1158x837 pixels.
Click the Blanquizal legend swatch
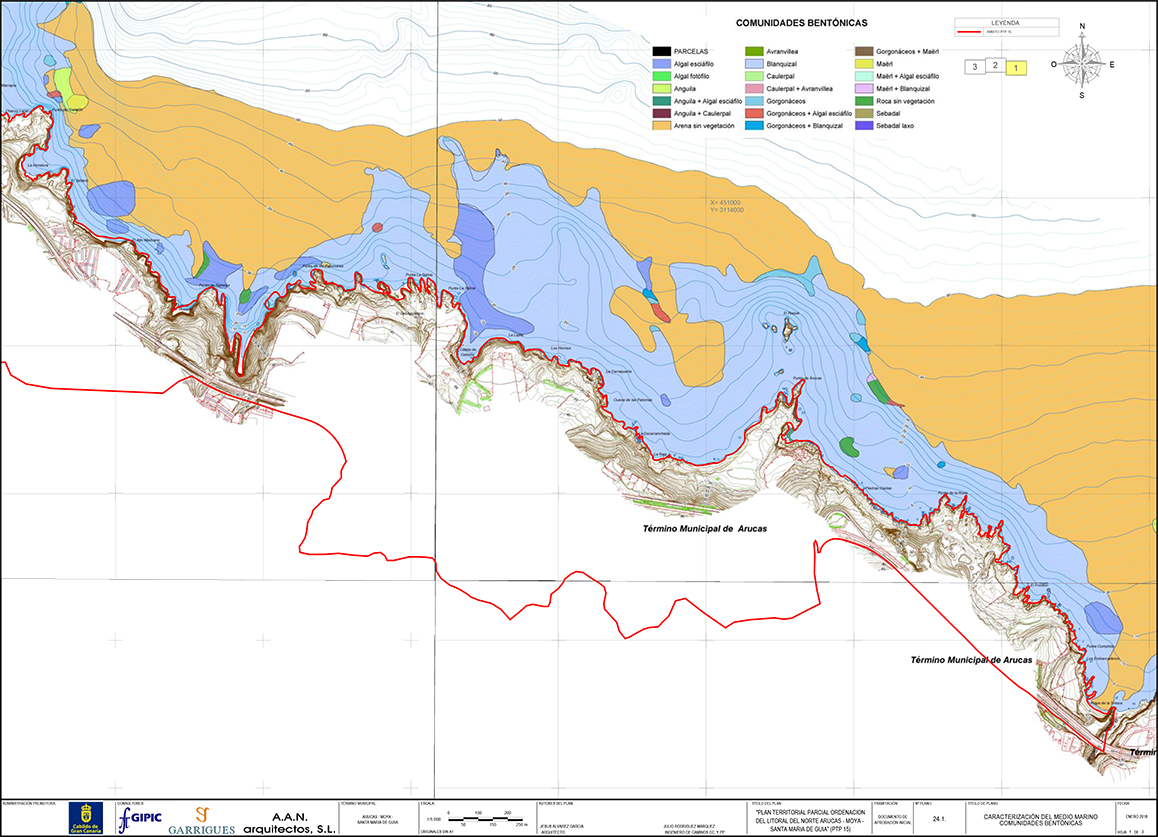[x=754, y=64]
